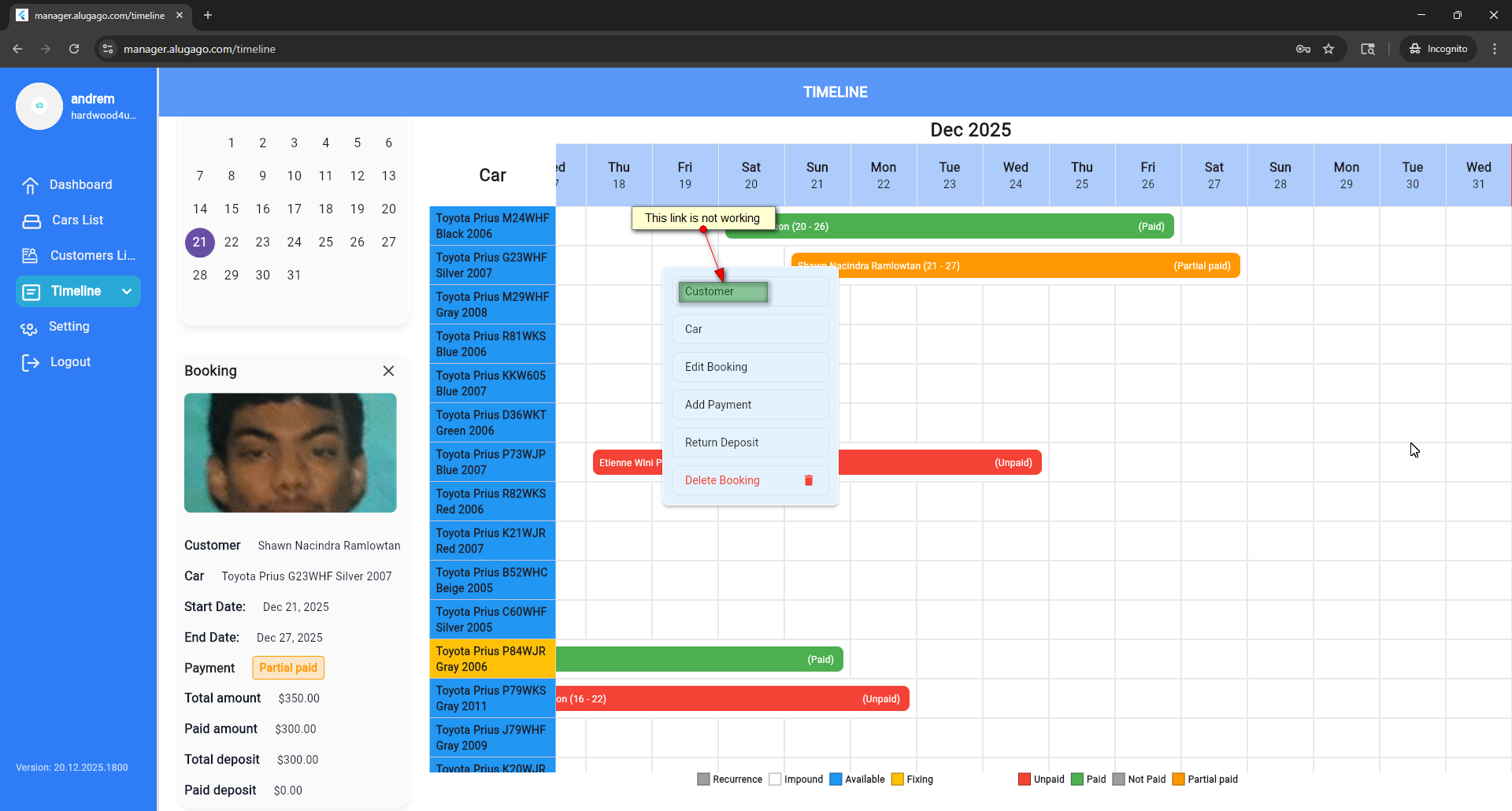Open the Customers List sidebar icon
This screenshot has height=811, width=1512.
[x=31, y=256]
